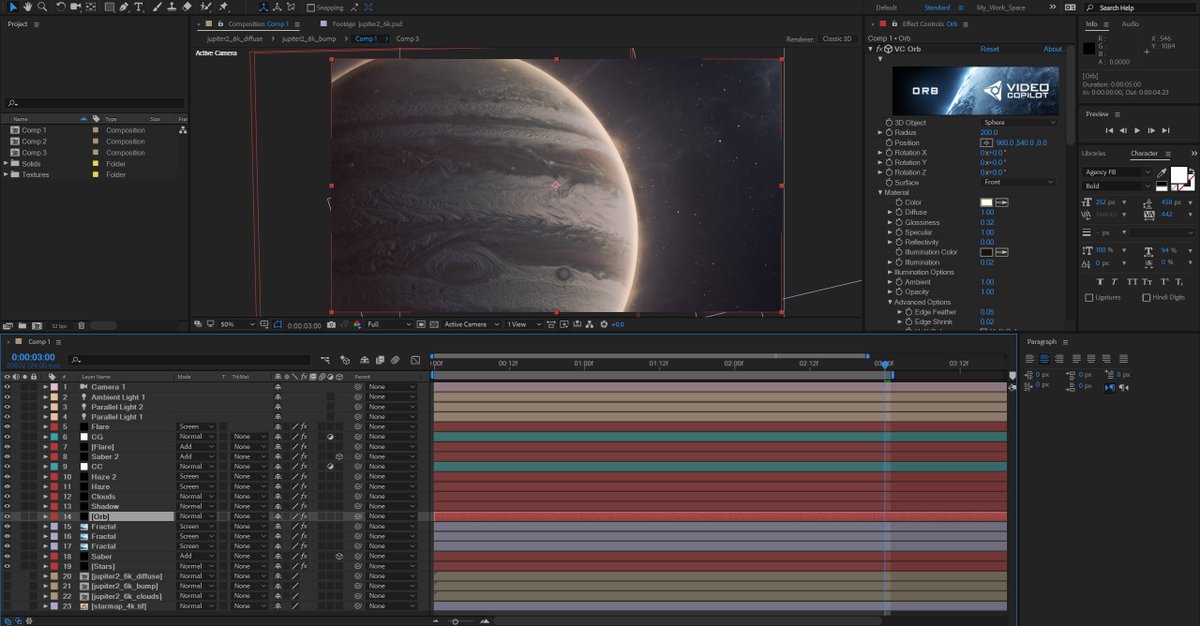Open the Surface Front dropdown
The width and height of the screenshot is (1200, 626).
tap(1019, 182)
